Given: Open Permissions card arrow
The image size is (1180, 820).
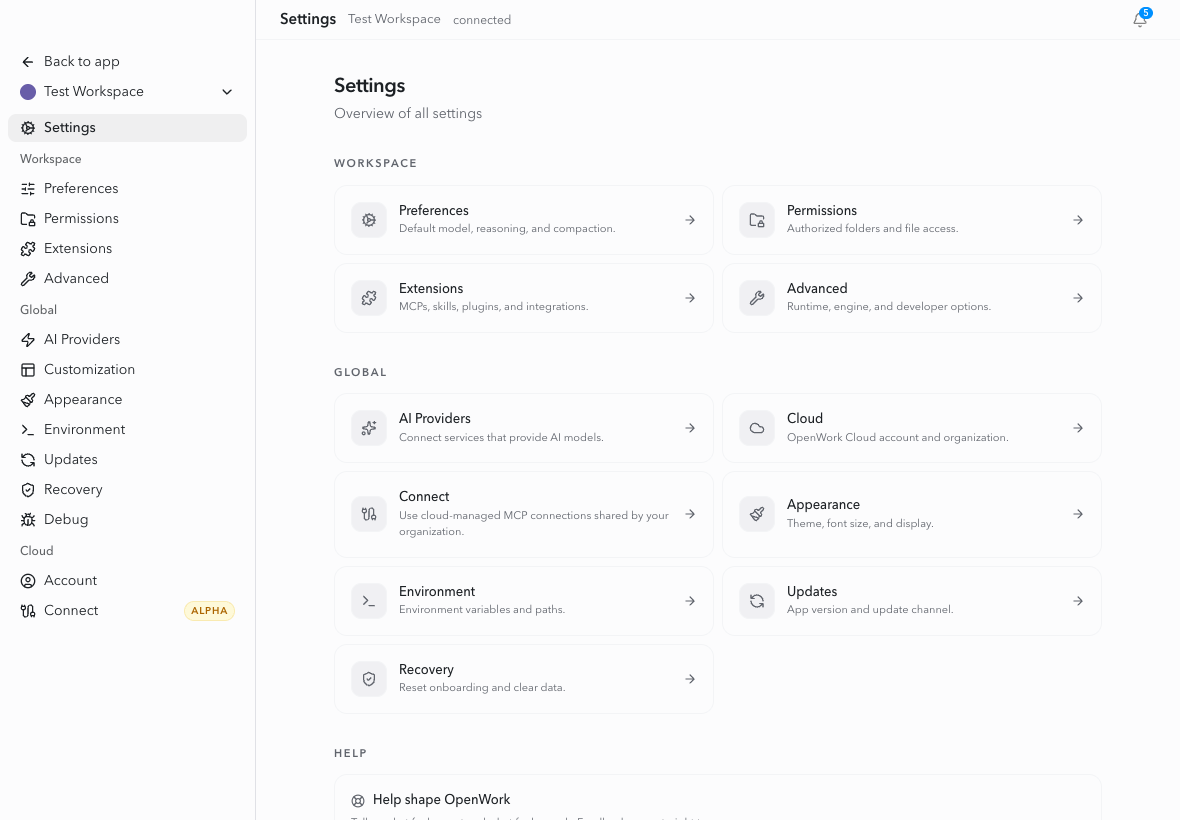Looking at the screenshot, I should click(1078, 220).
